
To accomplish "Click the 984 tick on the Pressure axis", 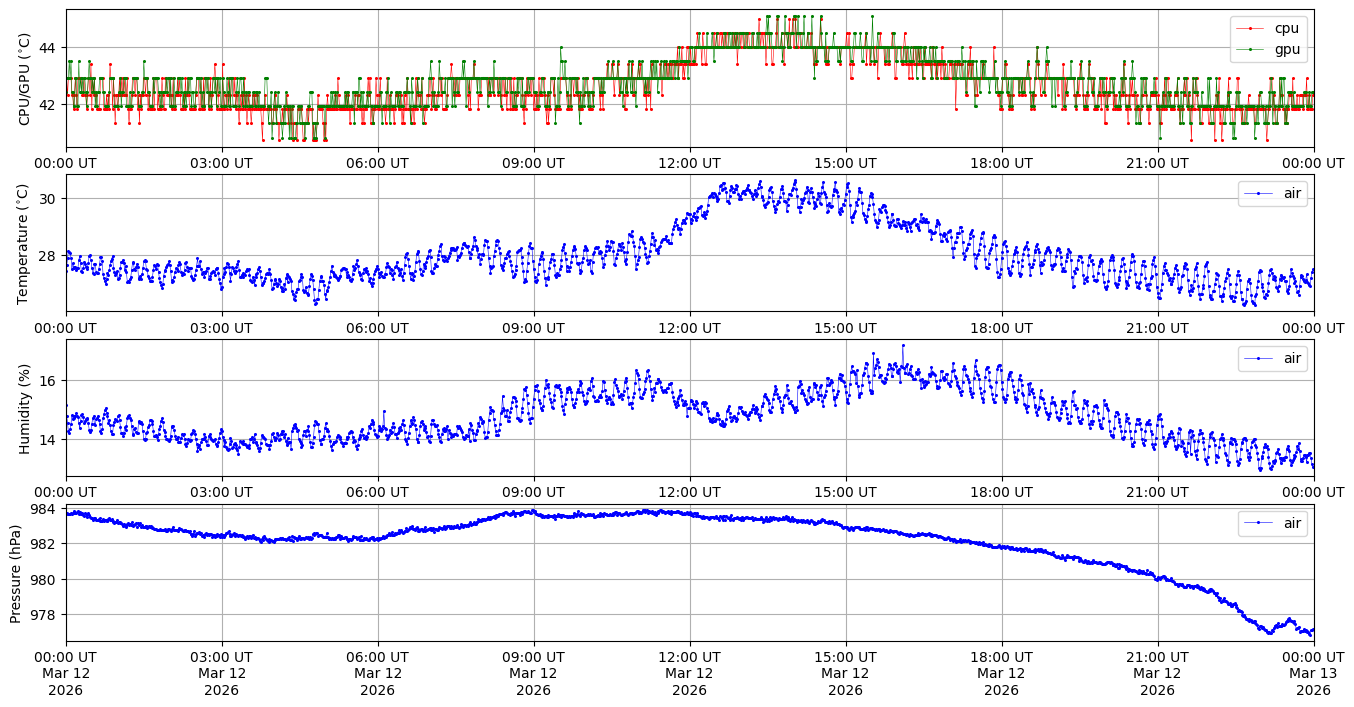I will (x=44, y=509).
